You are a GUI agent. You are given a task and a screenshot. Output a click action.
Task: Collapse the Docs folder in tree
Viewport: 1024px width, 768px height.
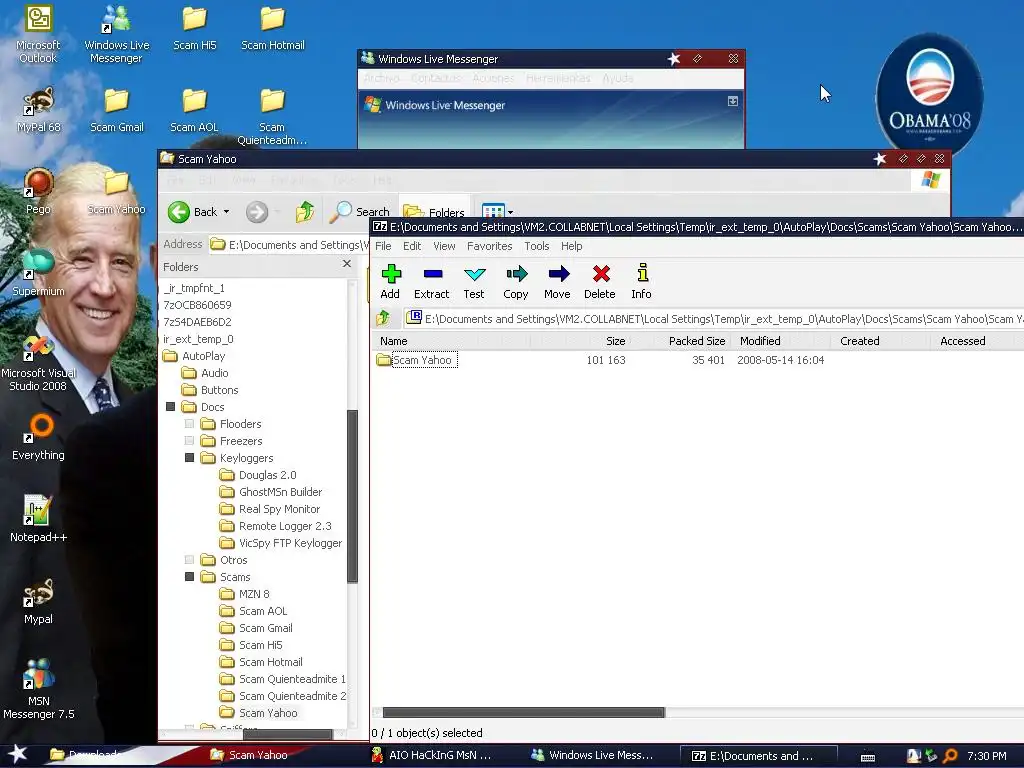170,406
